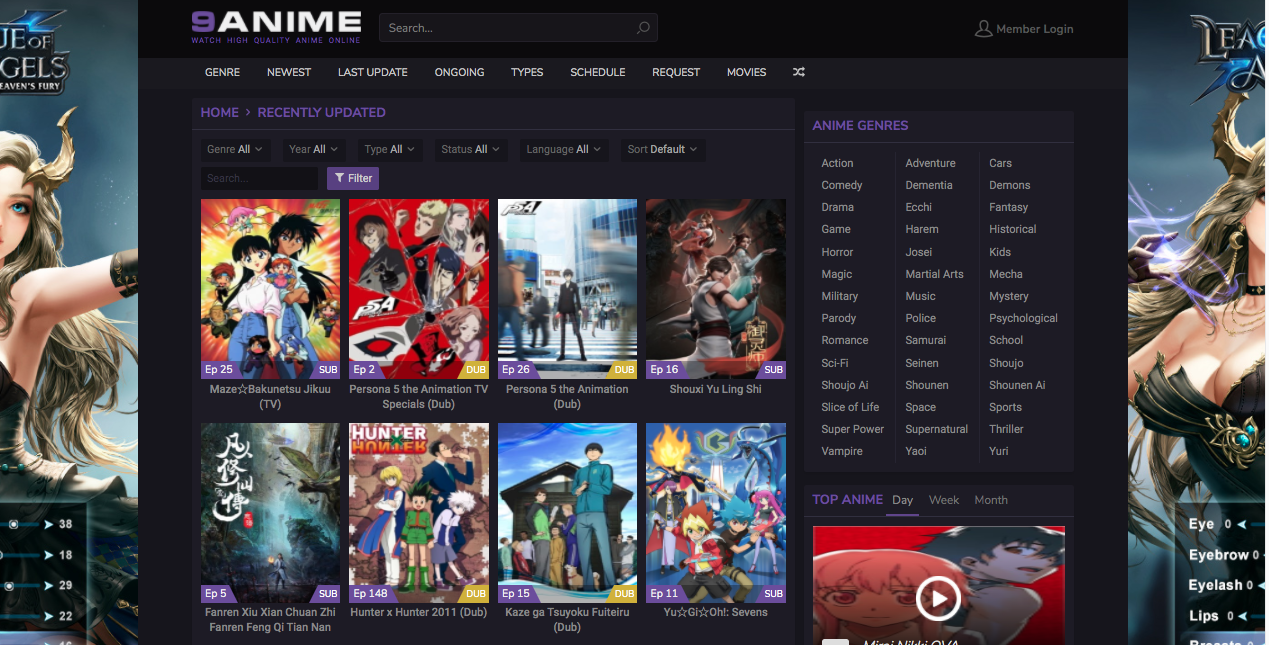Screen dimensions: 1269x645
Task: Open the Genre filter dropdown
Action: click(x=235, y=149)
